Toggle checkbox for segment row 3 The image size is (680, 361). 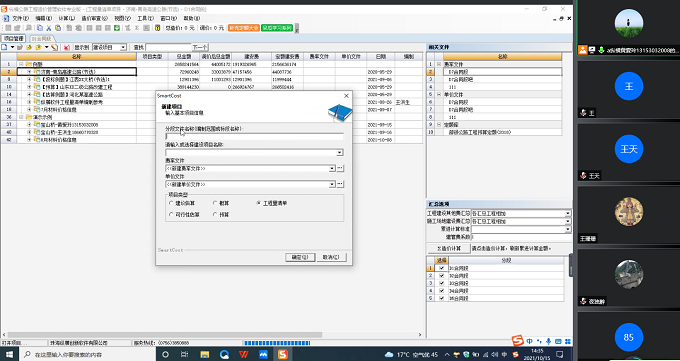point(441,283)
